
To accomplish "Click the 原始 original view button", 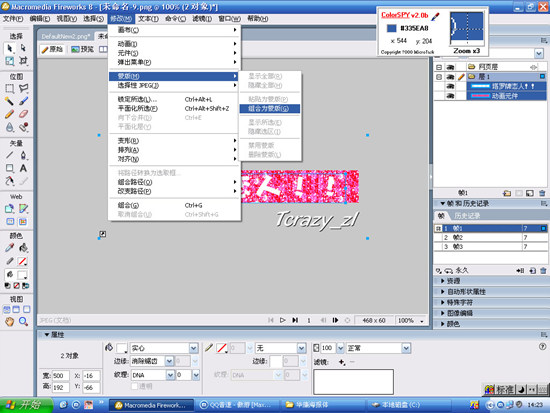I will pyautogui.click(x=52, y=49).
